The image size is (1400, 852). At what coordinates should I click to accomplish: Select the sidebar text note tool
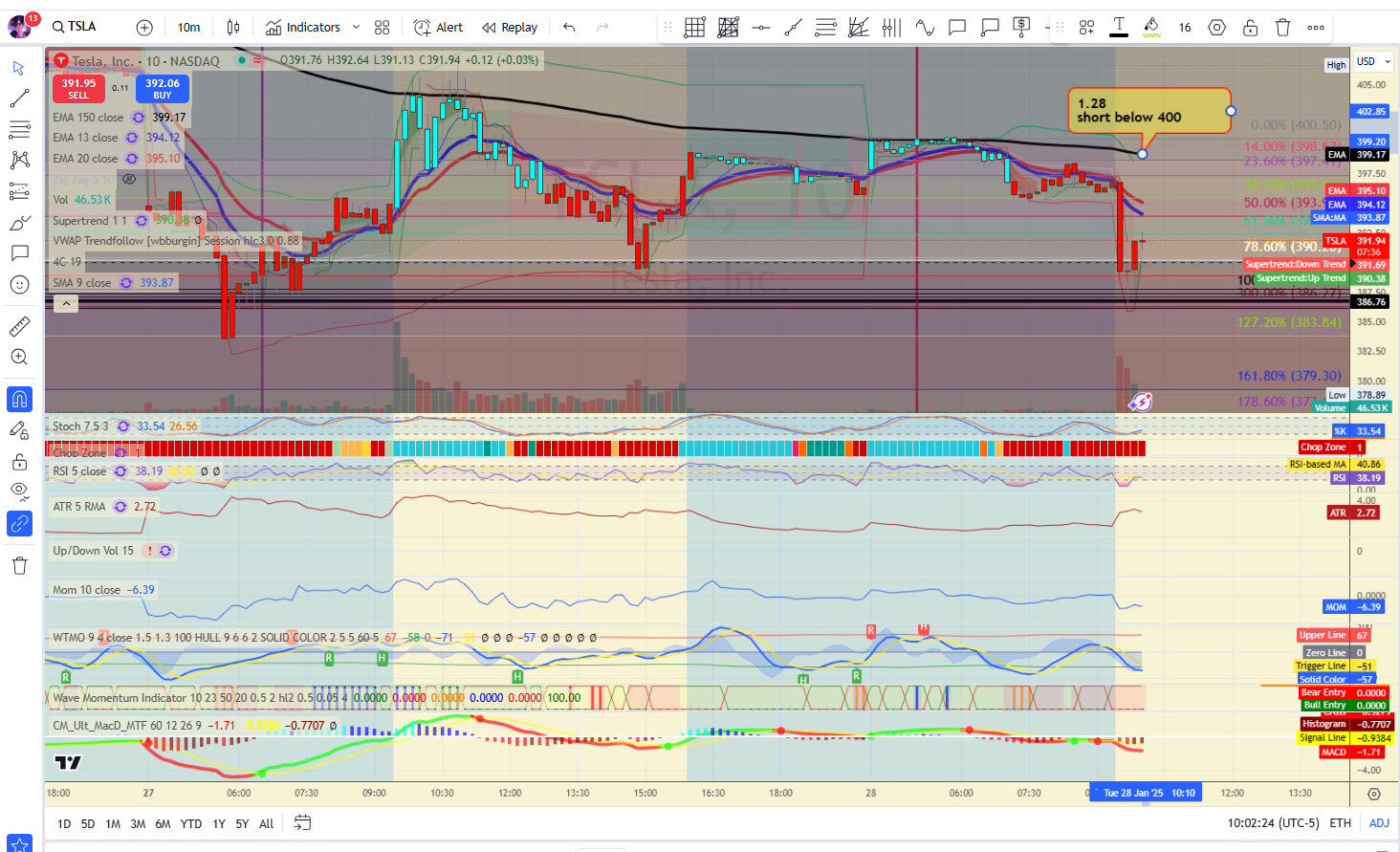19,253
